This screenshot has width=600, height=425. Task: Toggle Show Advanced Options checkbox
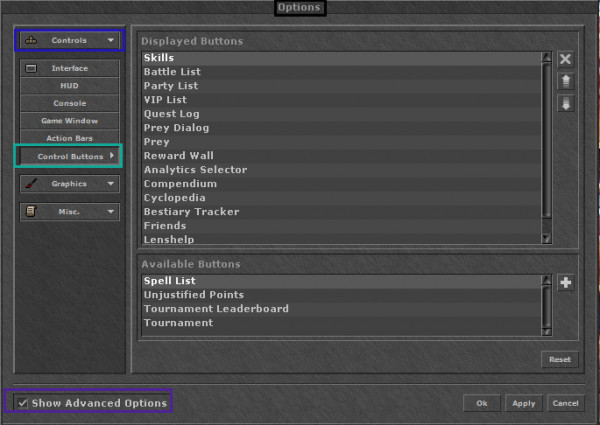pyautogui.click(x=23, y=403)
